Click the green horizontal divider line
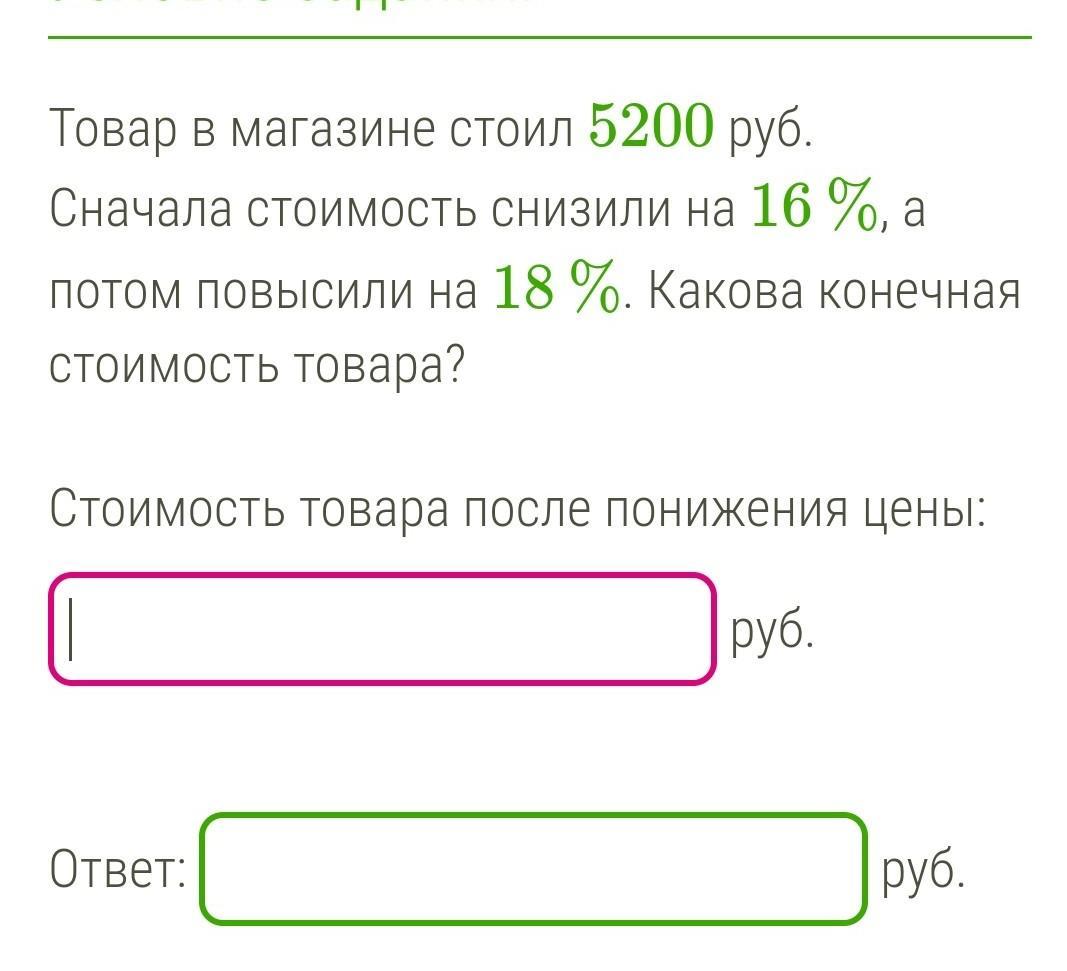This screenshot has height=971, width=1067. (x=540, y=37)
